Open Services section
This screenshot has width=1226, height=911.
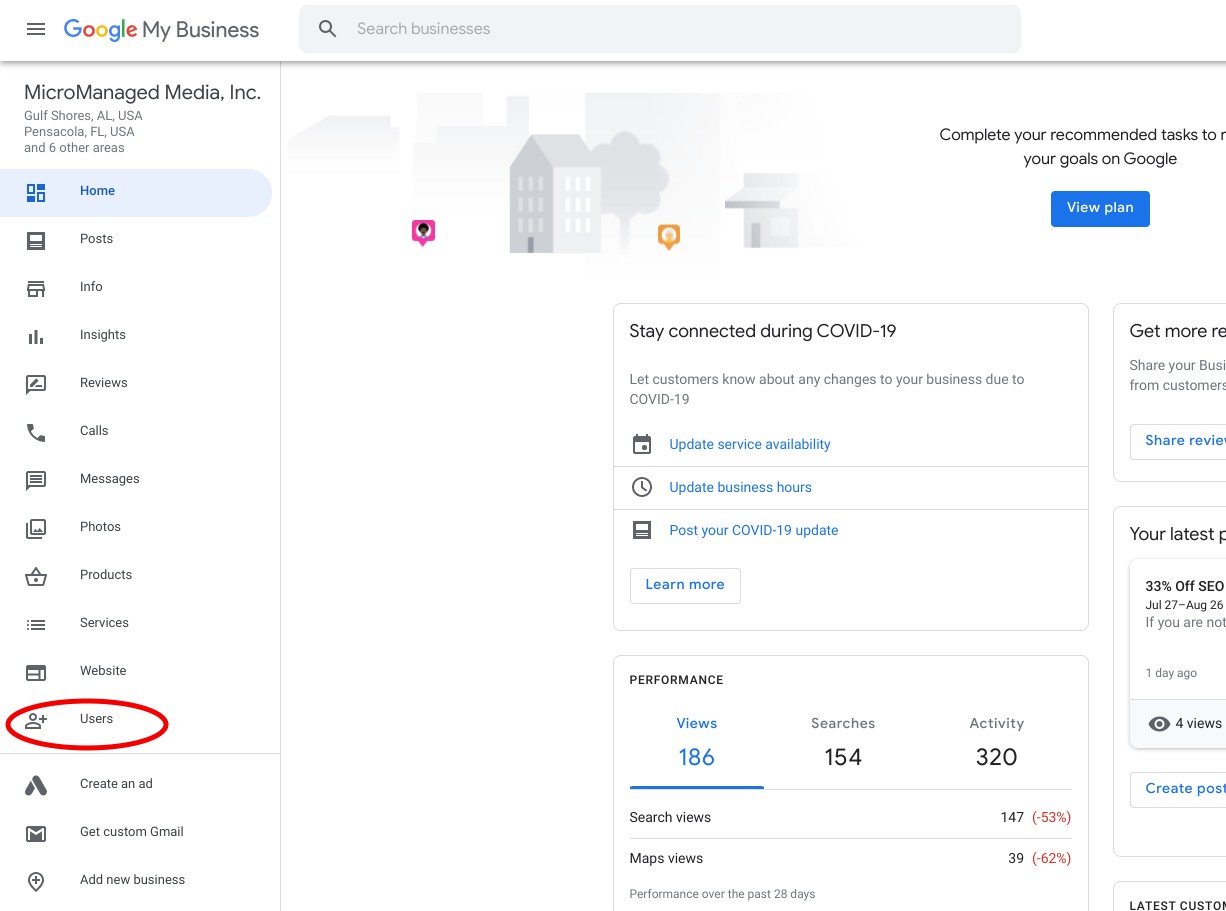point(136,623)
